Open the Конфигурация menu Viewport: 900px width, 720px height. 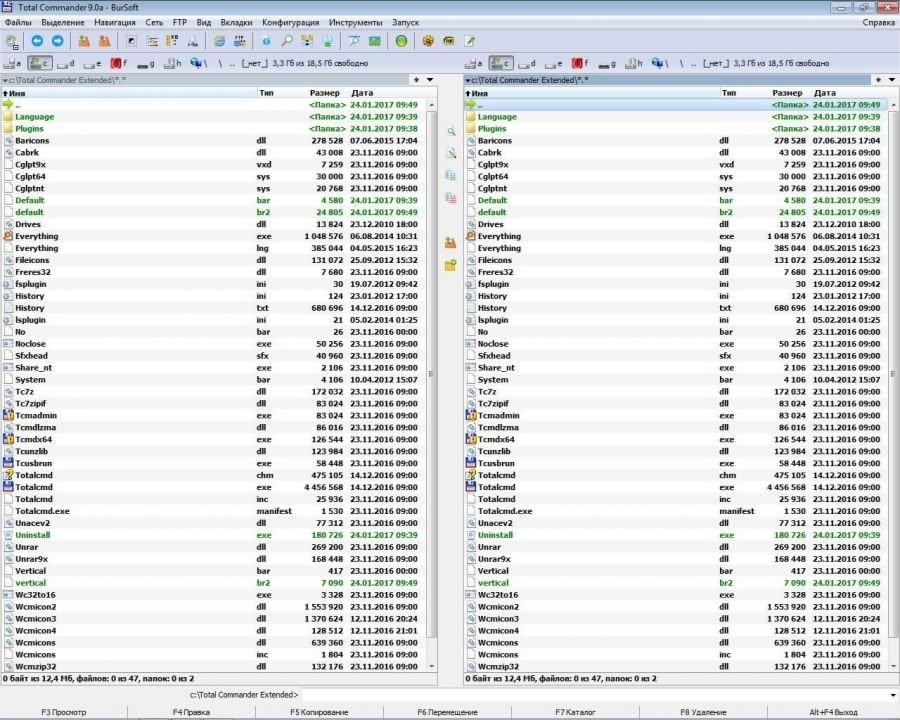[x=290, y=22]
